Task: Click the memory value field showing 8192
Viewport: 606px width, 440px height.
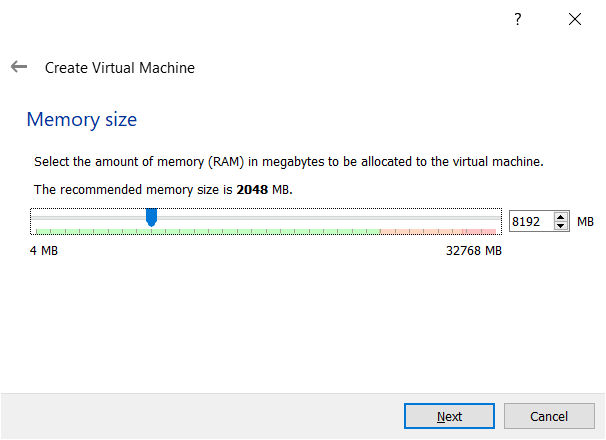Action: tap(530, 221)
